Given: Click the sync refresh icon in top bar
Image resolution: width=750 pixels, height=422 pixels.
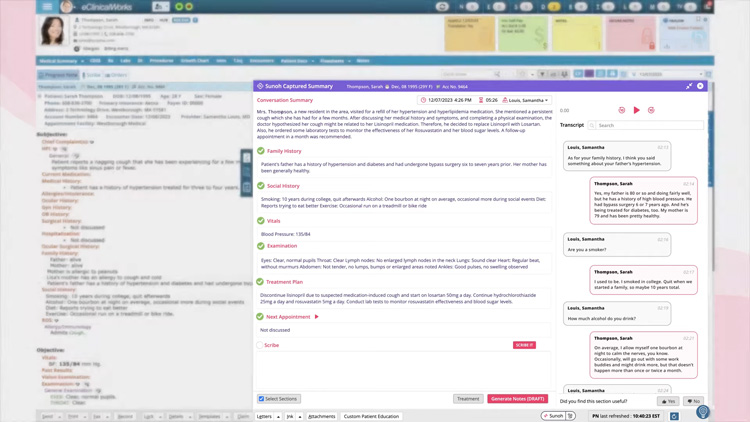Looking at the screenshot, I should 442,6.
